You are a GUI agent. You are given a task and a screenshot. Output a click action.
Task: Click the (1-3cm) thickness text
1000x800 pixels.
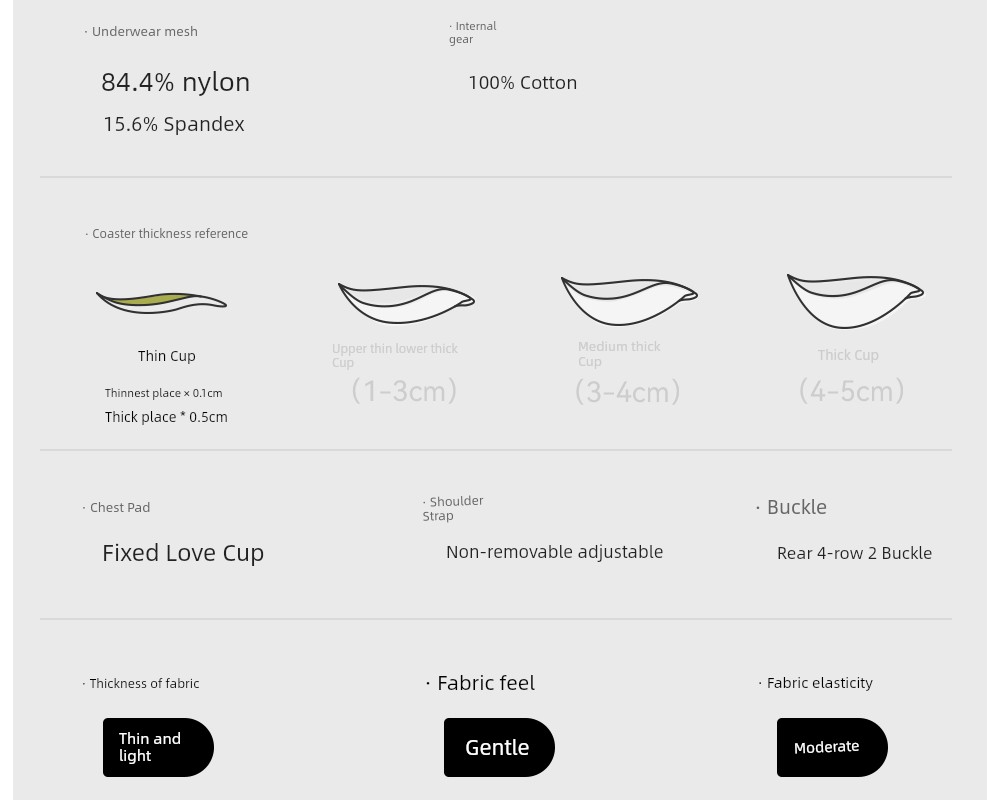pyautogui.click(x=404, y=390)
